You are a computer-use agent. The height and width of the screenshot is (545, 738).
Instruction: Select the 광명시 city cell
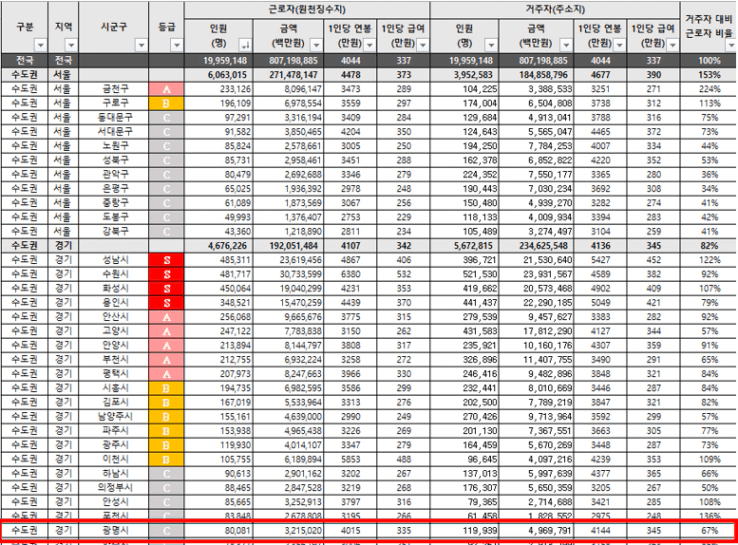113,530
